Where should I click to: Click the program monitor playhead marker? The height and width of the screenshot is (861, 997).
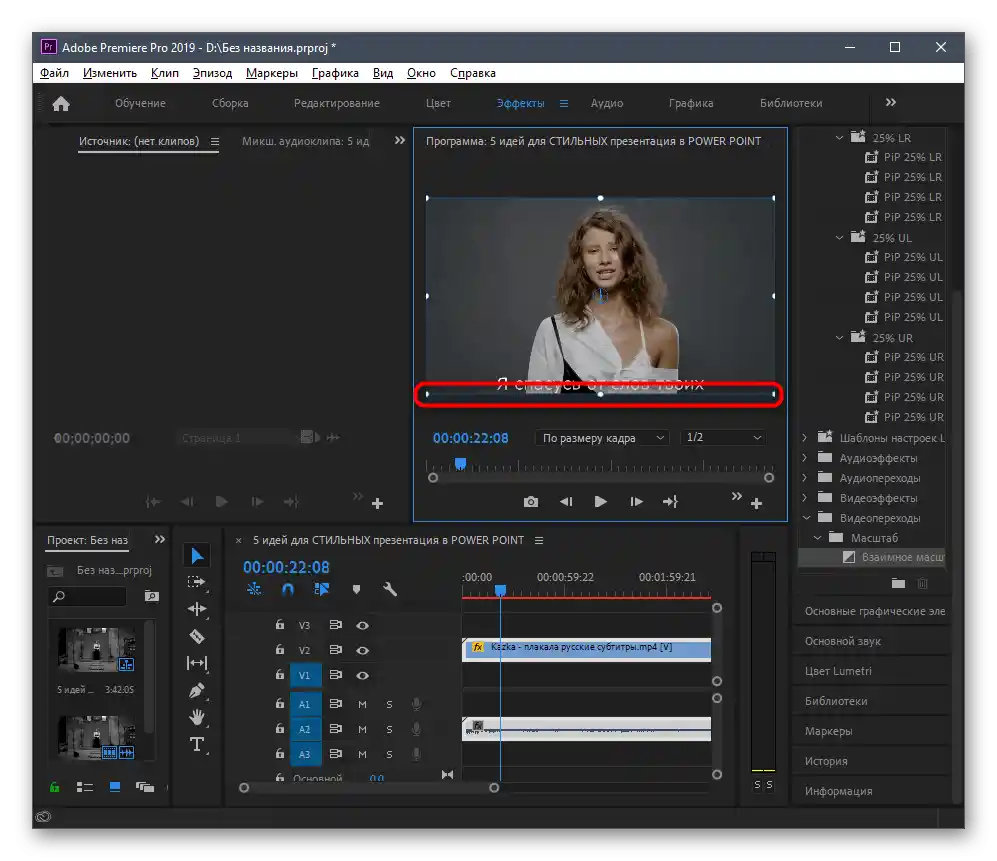click(x=460, y=464)
